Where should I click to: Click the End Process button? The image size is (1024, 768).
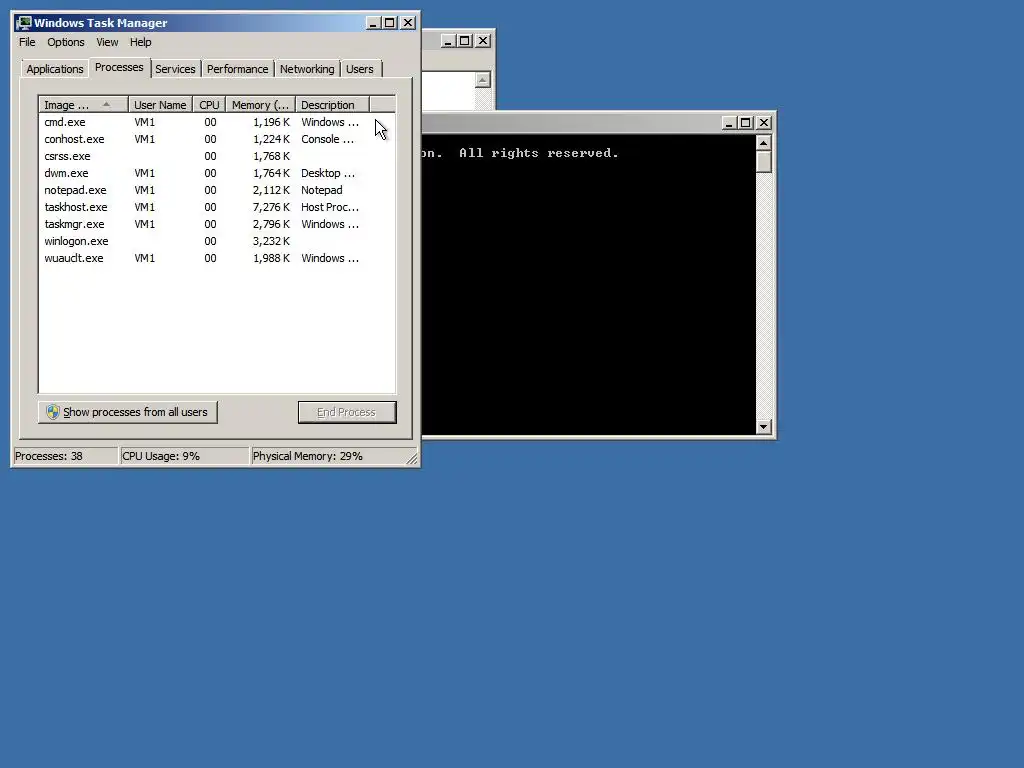pyautogui.click(x=347, y=412)
